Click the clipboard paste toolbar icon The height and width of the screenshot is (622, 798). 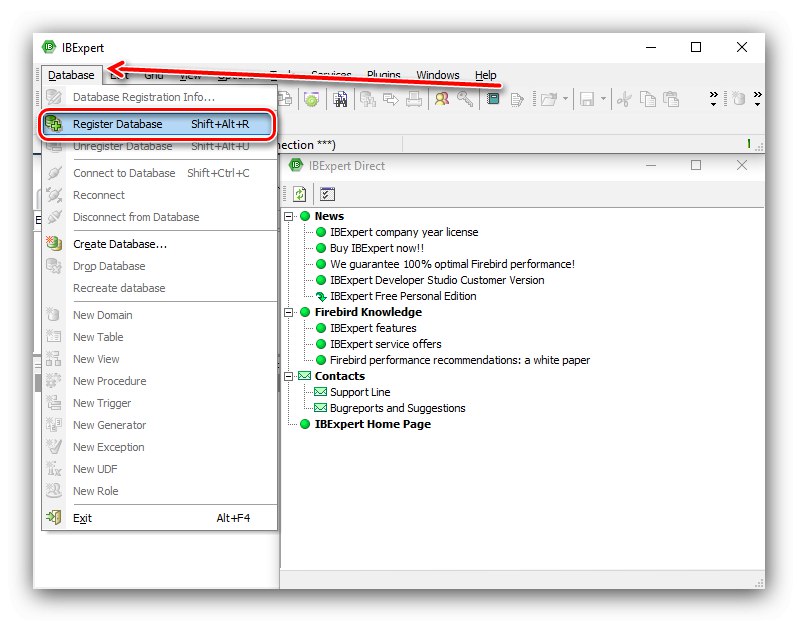coord(671,99)
